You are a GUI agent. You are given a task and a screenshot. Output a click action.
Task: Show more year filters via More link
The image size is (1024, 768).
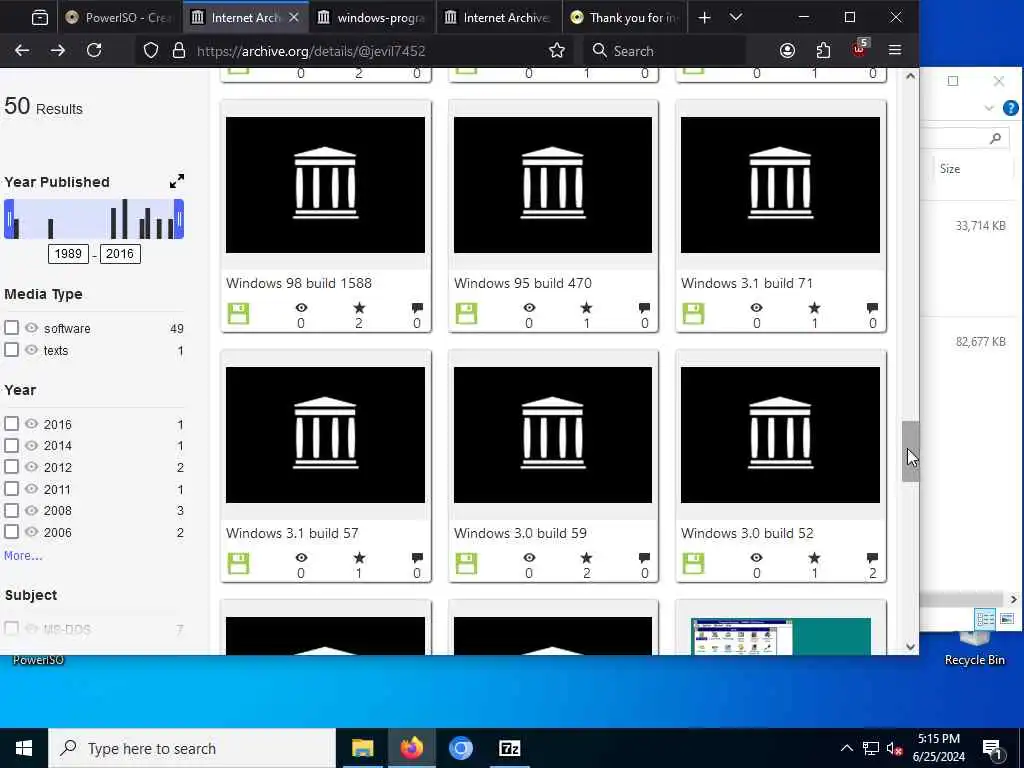click(23, 555)
